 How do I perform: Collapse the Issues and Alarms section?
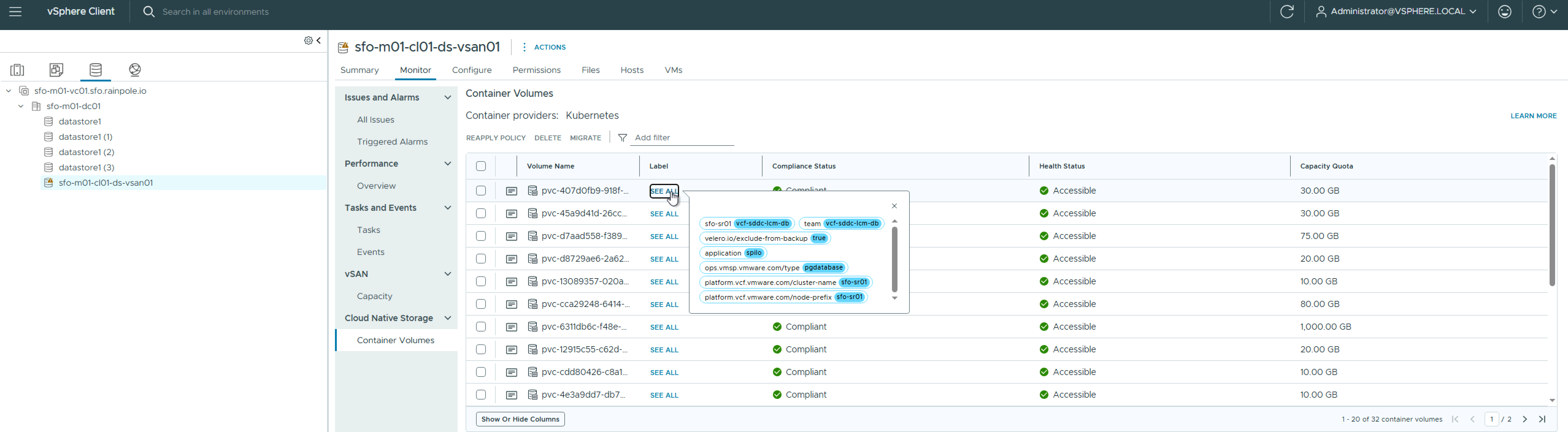click(x=448, y=97)
